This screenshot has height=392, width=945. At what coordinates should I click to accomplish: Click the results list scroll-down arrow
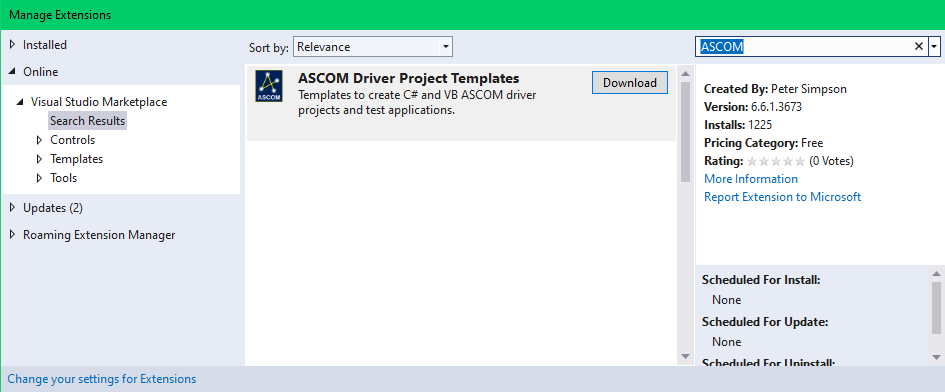tap(685, 356)
